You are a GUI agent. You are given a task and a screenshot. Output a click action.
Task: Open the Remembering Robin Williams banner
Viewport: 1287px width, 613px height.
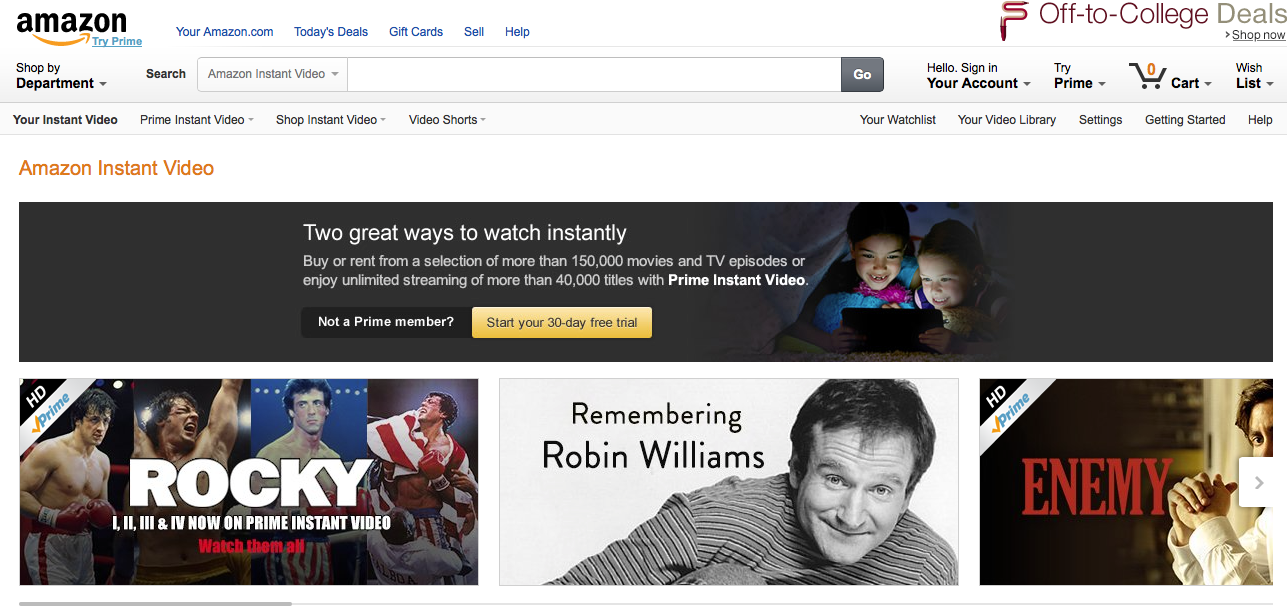pyautogui.click(x=729, y=482)
